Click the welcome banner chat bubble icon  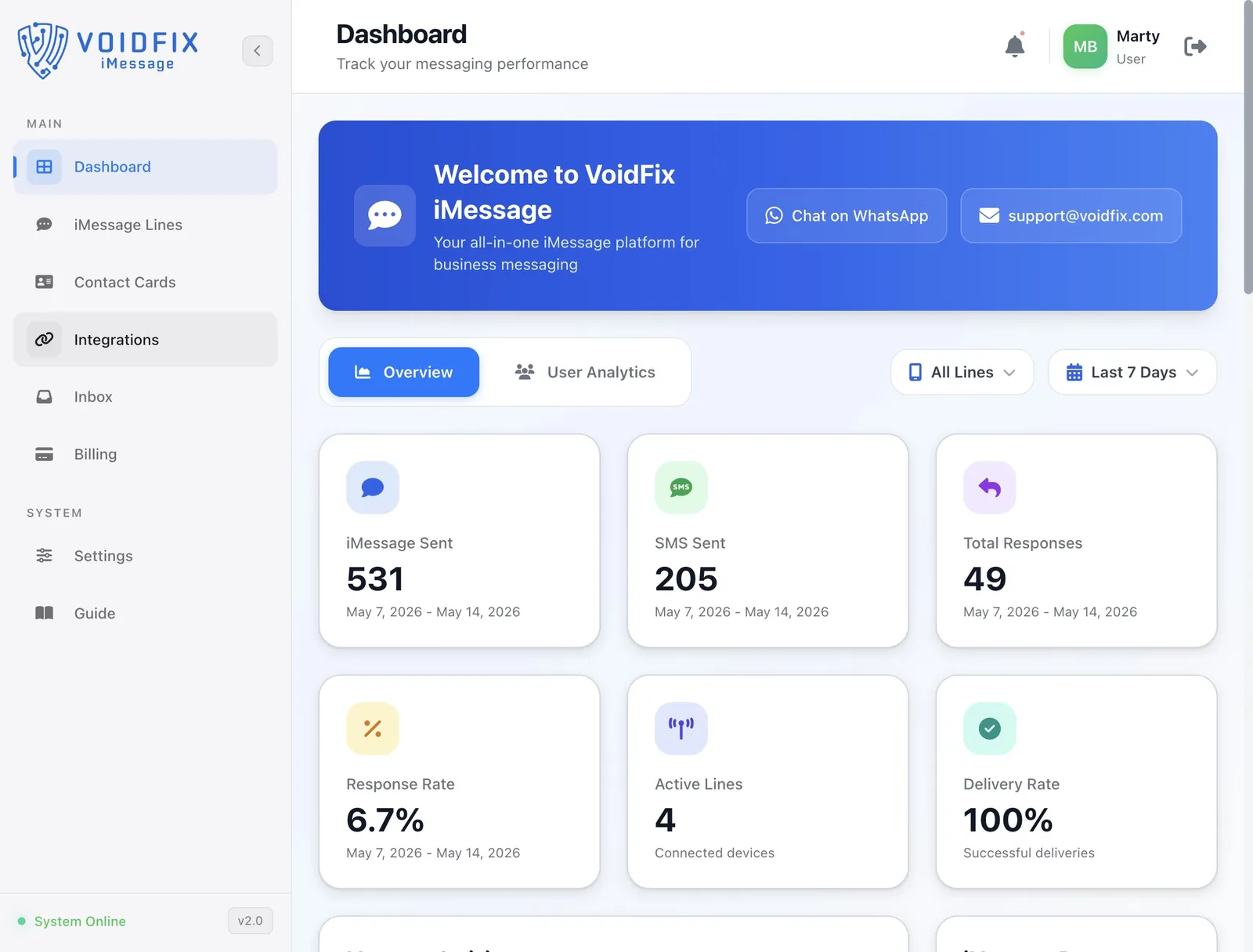click(x=385, y=215)
